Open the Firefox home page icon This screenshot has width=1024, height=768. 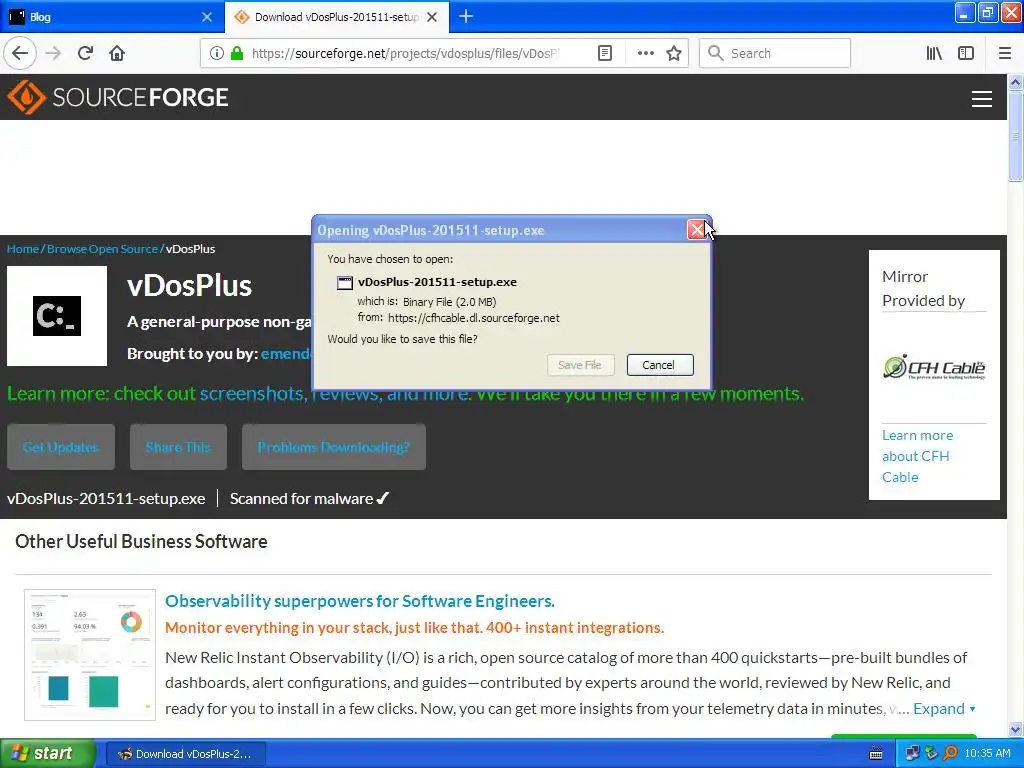117,53
